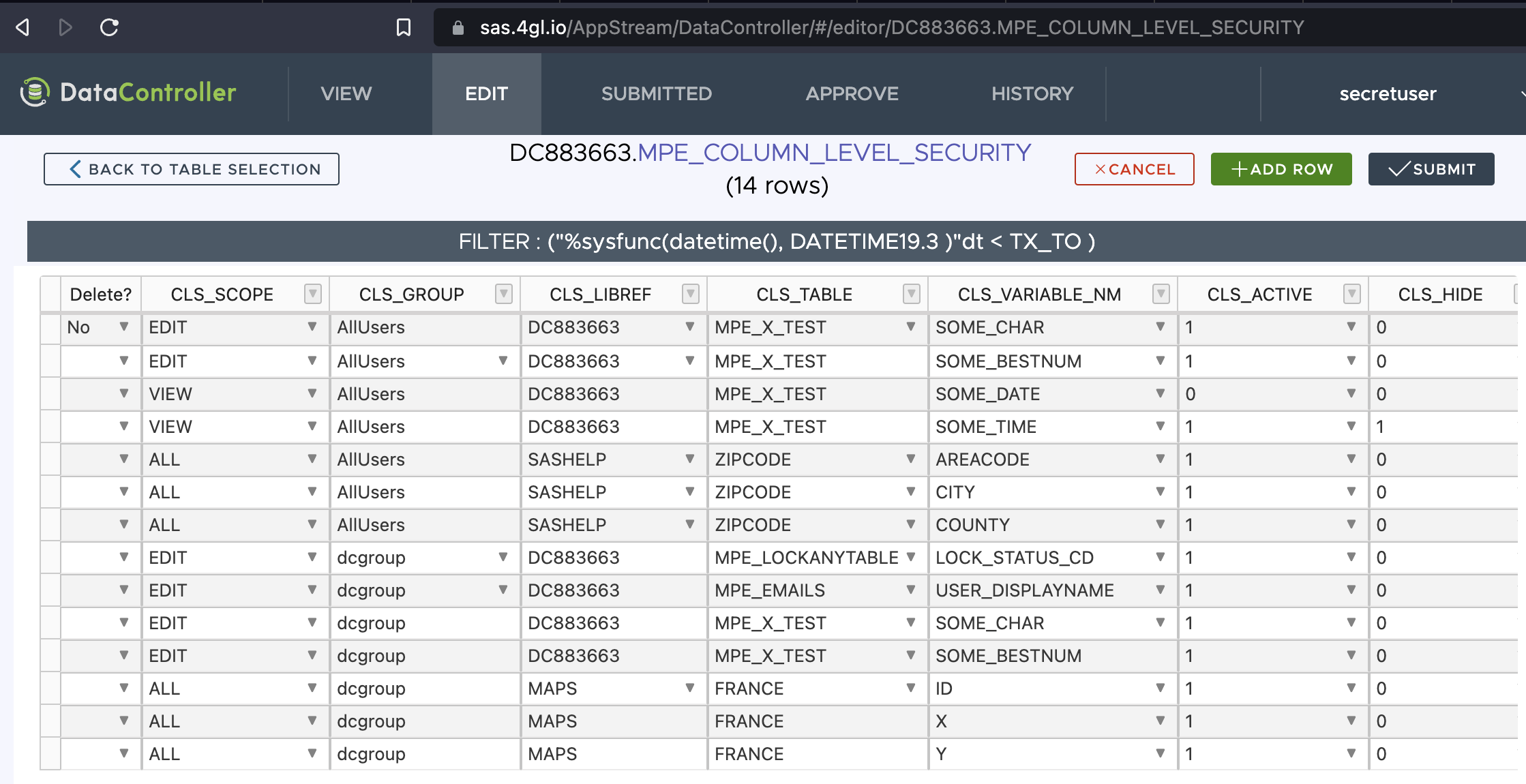The image size is (1526, 784).
Task: Open CLS_ACTIVE column header filter icon
Action: point(1351,295)
